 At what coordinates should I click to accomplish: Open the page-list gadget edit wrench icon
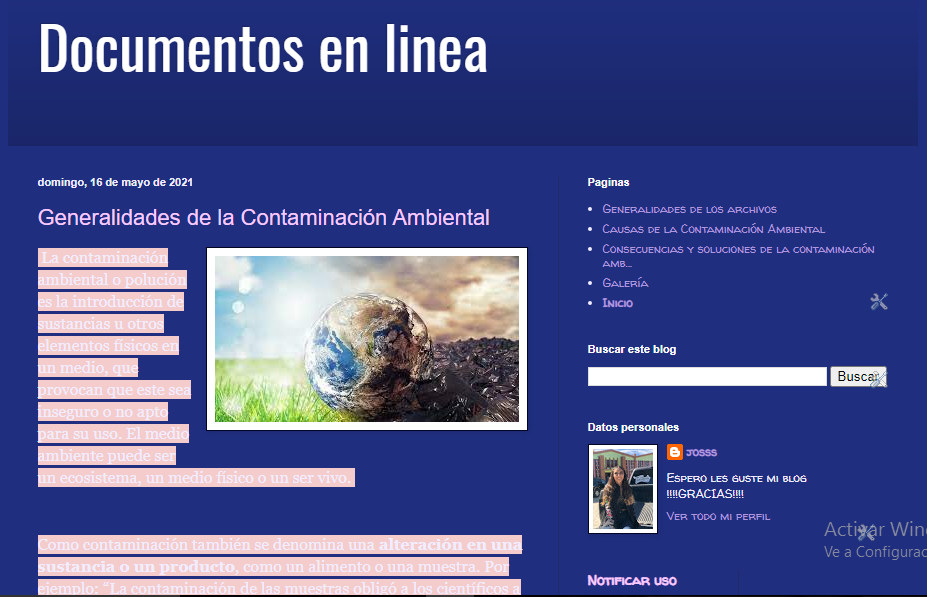(x=877, y=300)
